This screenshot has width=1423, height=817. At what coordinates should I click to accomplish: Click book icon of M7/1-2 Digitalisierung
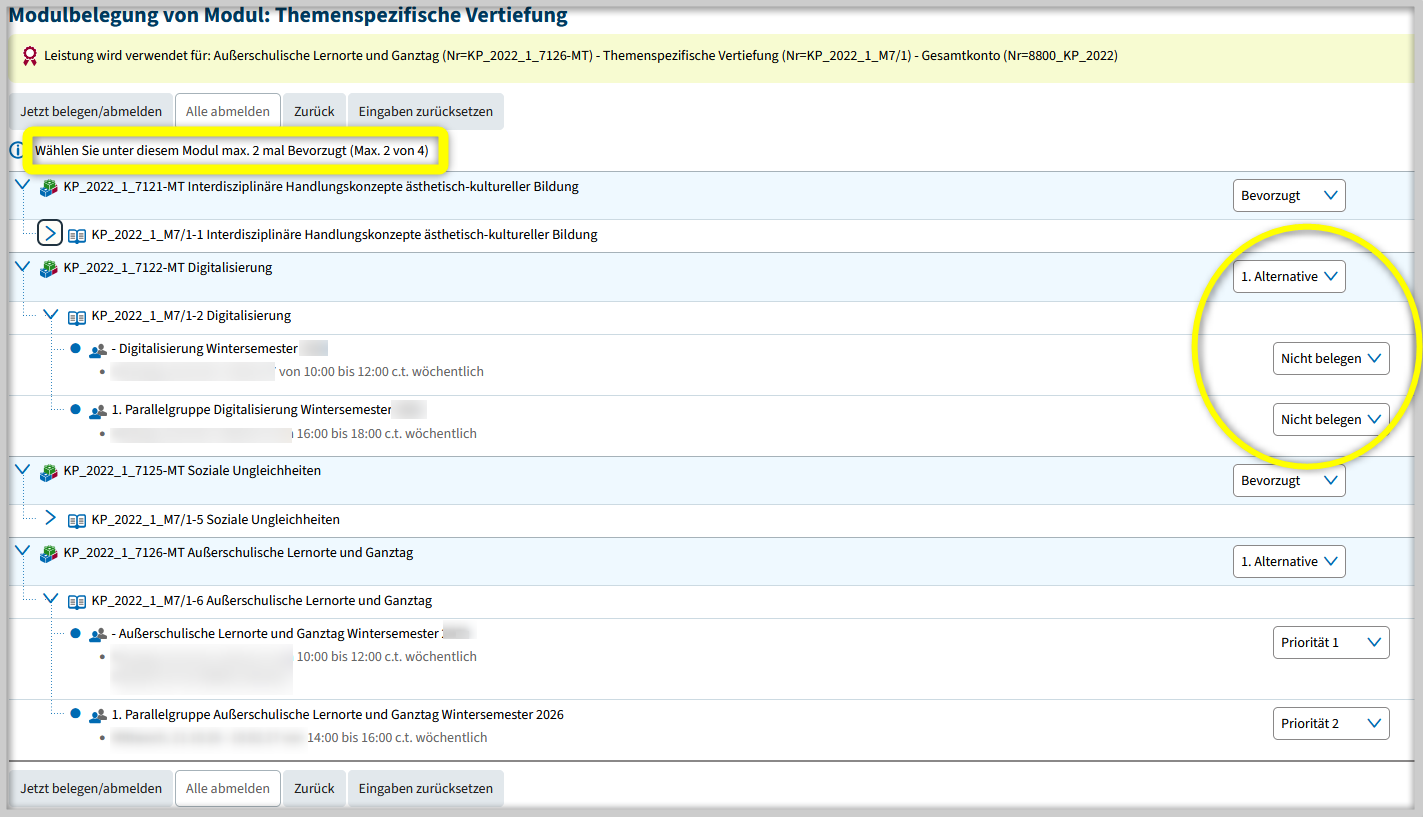[x=77, y=317]
